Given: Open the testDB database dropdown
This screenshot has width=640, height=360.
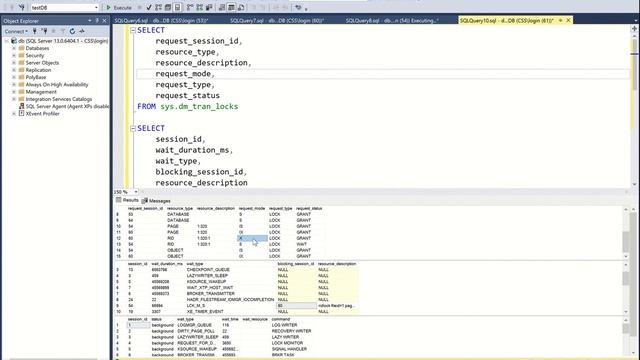Looking at the screenshot, I should (96, 7).
